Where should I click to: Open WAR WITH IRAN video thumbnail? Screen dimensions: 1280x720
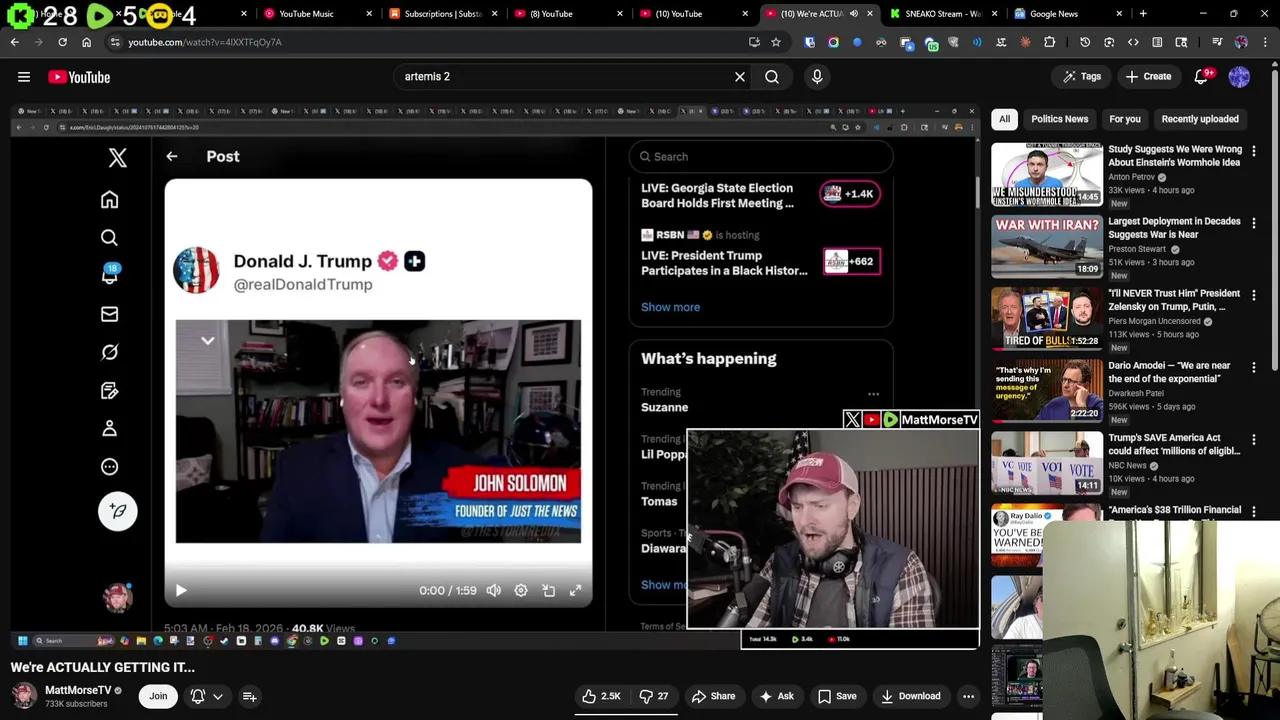[x=1046, y=246]
